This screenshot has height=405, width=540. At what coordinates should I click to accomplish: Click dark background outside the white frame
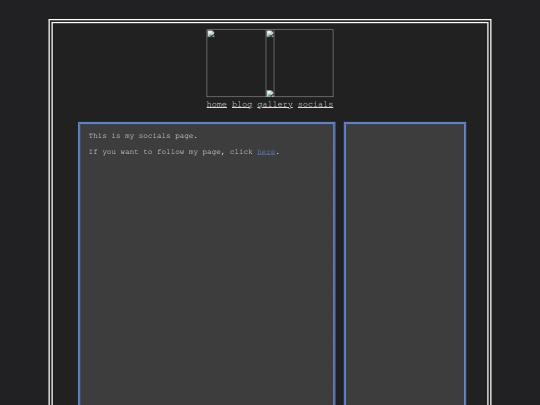24,207
